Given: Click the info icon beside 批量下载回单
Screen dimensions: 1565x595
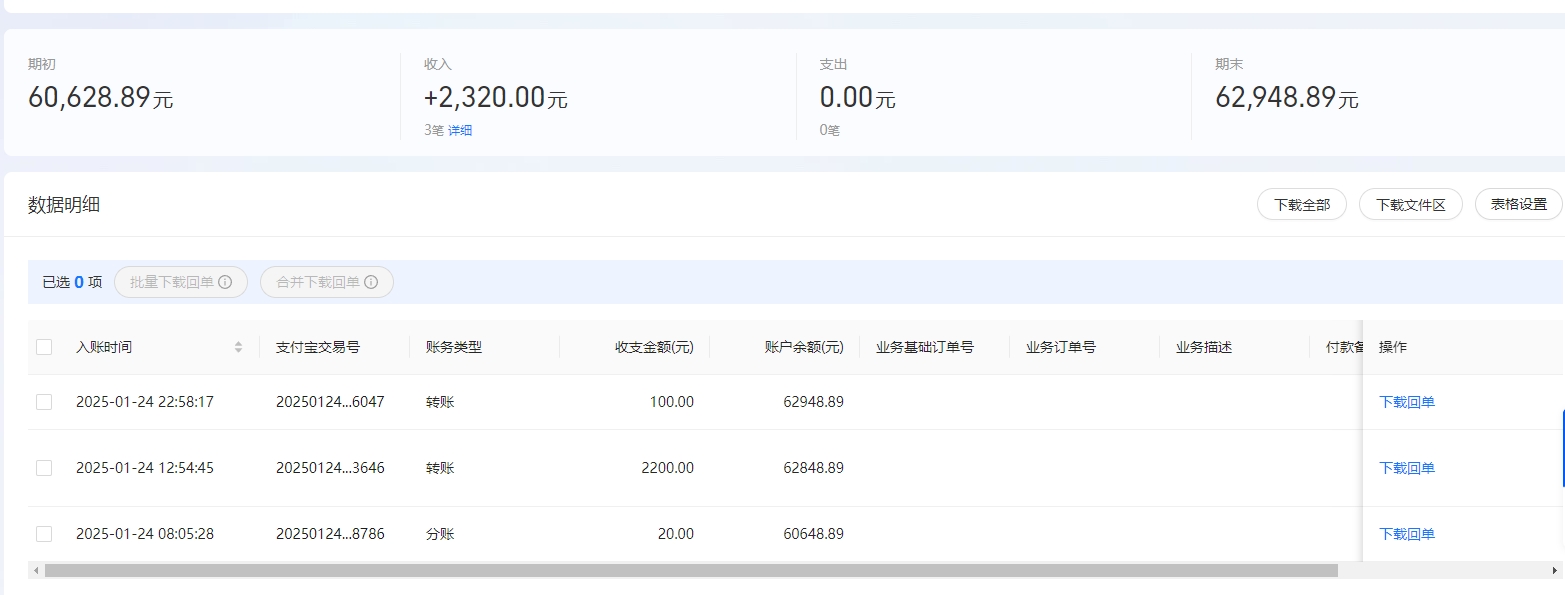Looking at the screenshot, I should click(225, 282).
